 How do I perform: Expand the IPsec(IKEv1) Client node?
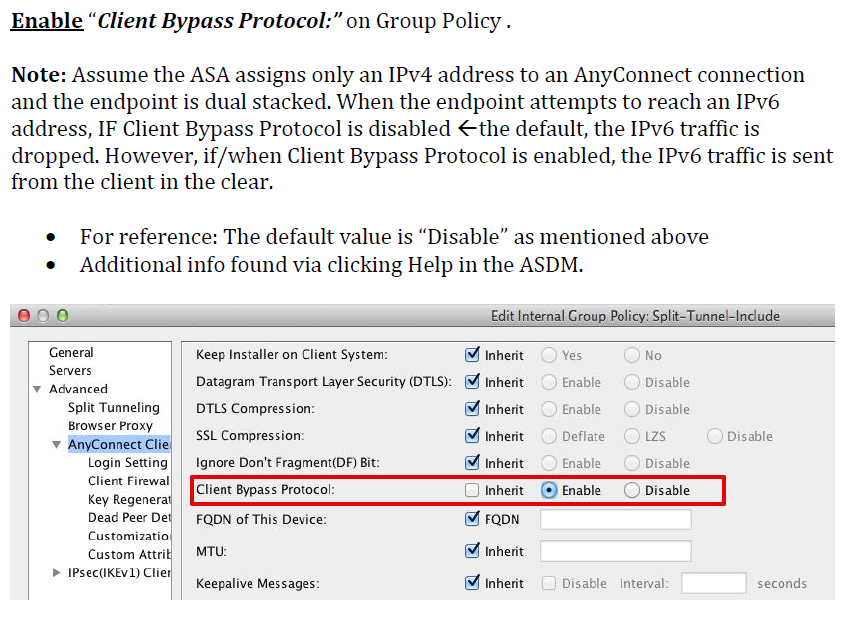pos(56,572)
